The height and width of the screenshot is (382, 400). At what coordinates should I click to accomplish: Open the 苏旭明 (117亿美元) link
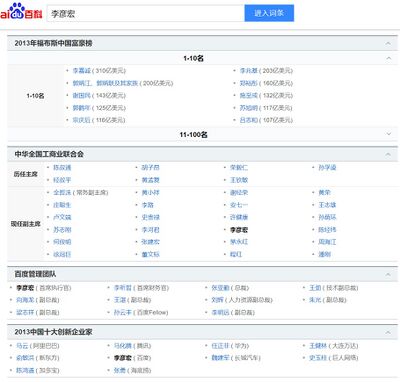249,108
